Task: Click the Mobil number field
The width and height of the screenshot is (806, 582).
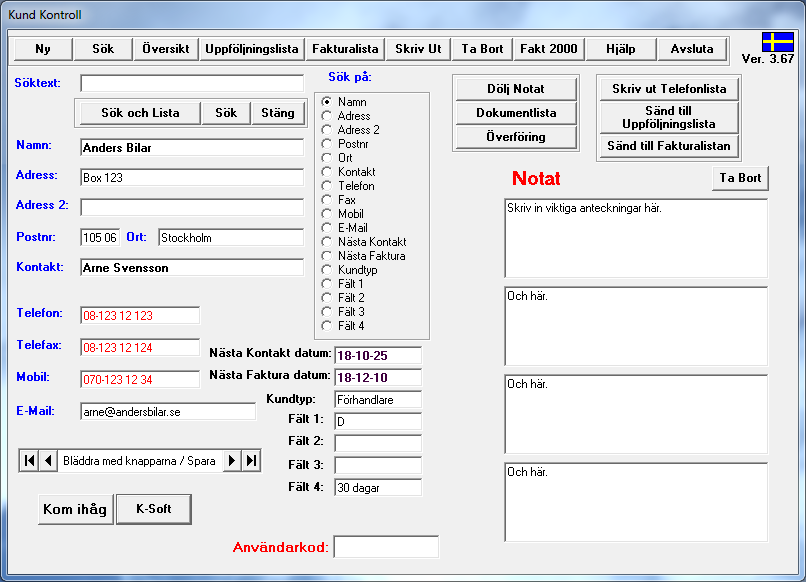Action: [x=140, y=379]
